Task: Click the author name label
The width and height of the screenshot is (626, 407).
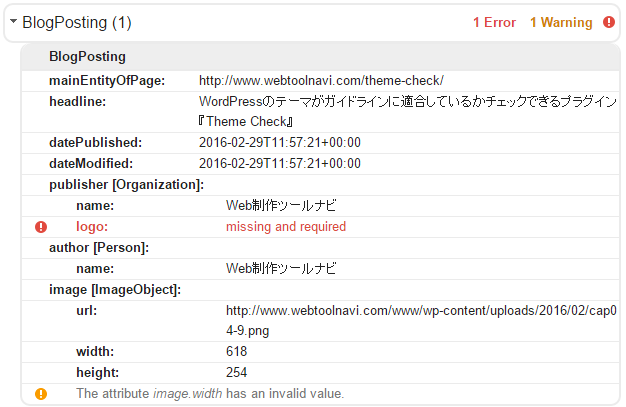Action: (95, 269)
